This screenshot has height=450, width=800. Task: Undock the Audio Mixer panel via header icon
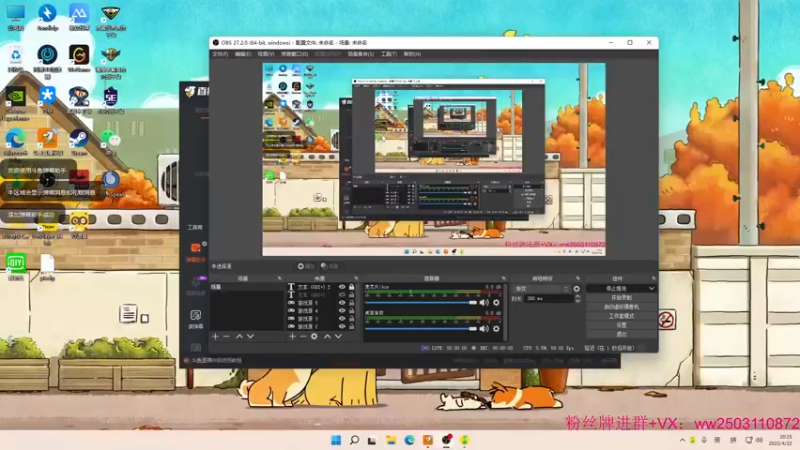[x=503, y=279]
